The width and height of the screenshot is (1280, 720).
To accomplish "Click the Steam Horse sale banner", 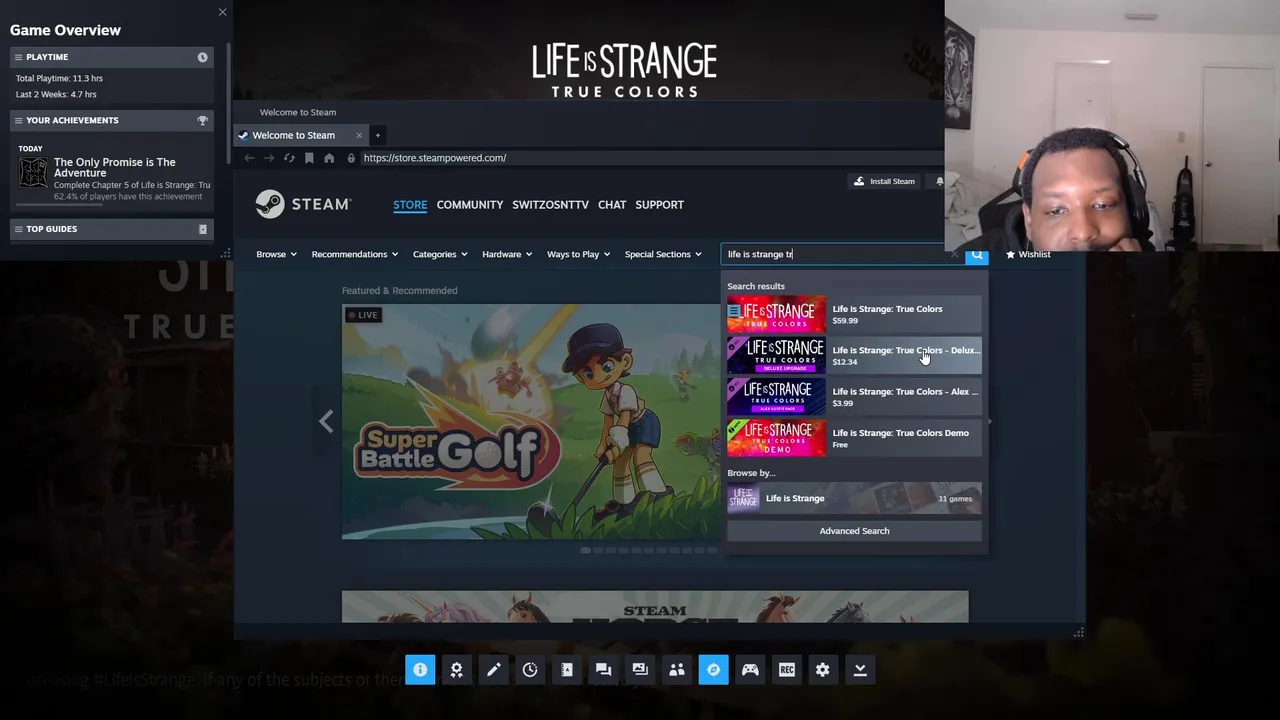I will [655, 607].
